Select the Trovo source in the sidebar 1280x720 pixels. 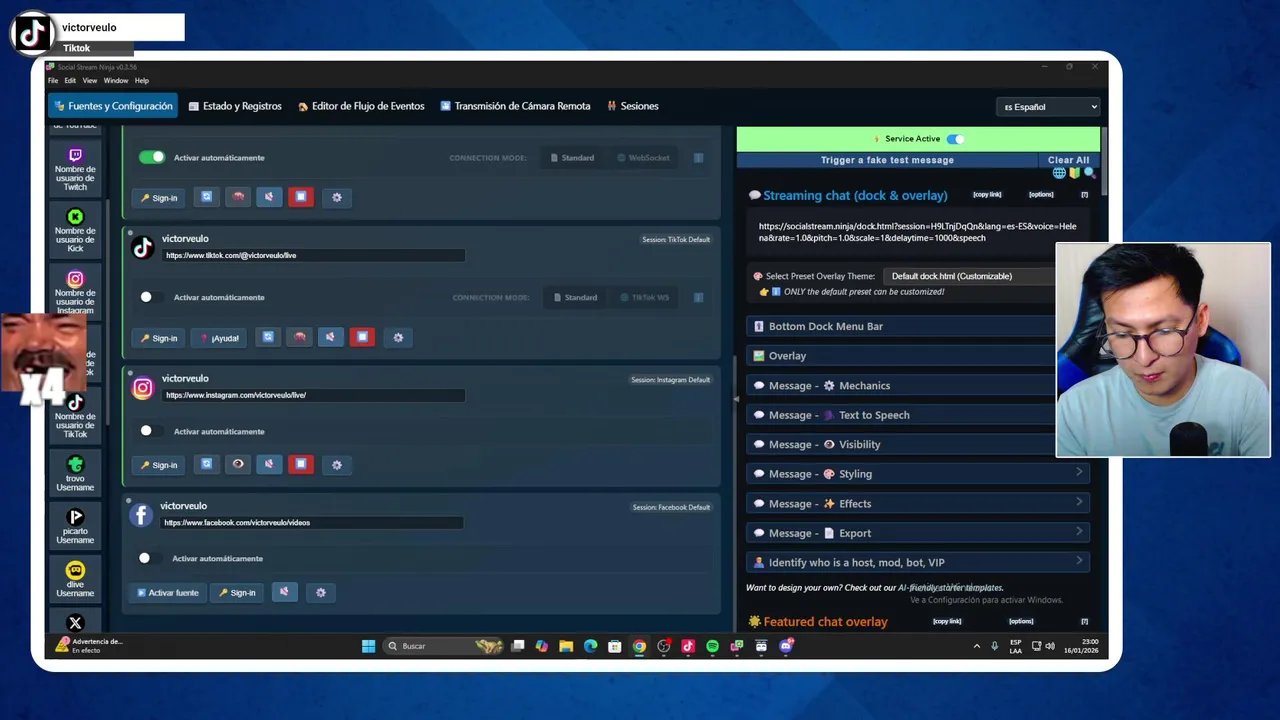pos(75,473)
